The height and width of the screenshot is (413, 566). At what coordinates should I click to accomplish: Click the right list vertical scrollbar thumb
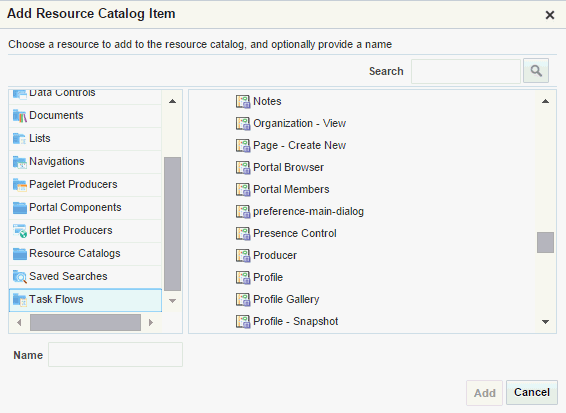pos(545,242)
